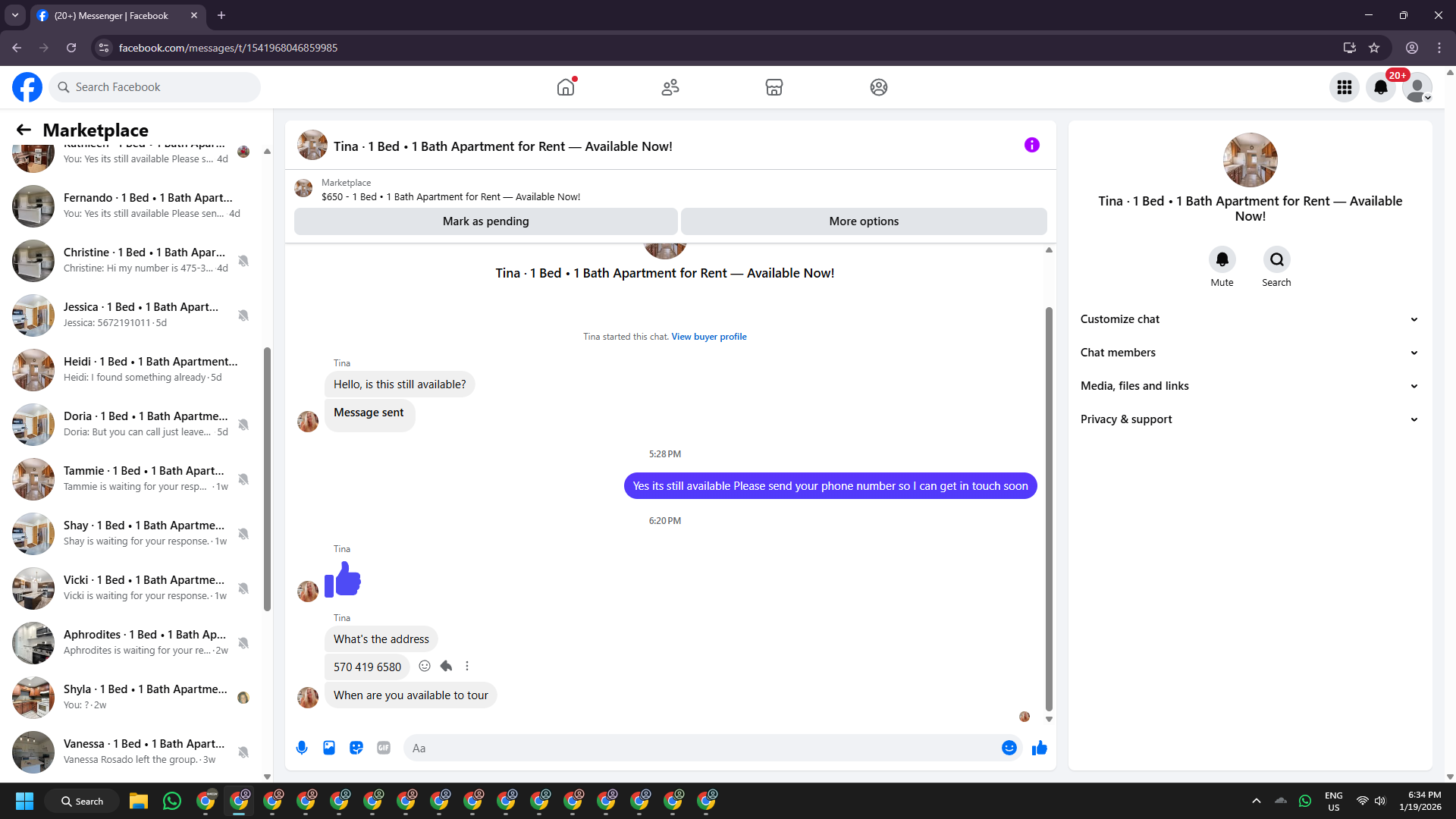Reply to the phone number message

pyautogui.click(x=446, y=666)
